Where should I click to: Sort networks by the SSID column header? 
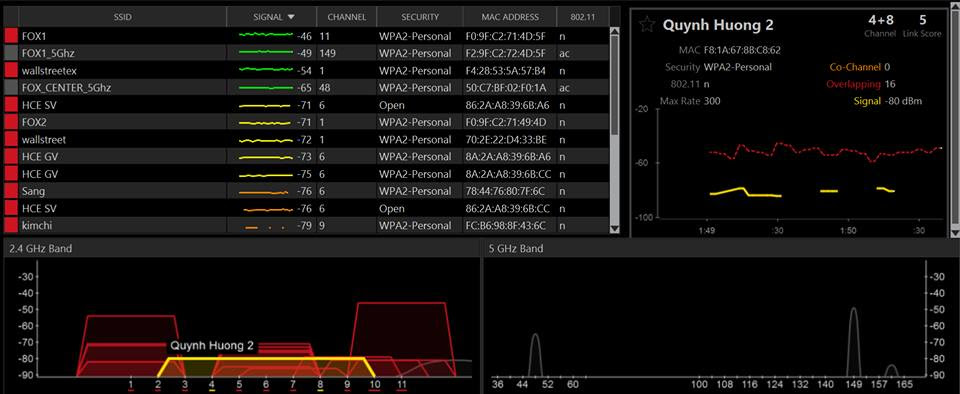122,17
